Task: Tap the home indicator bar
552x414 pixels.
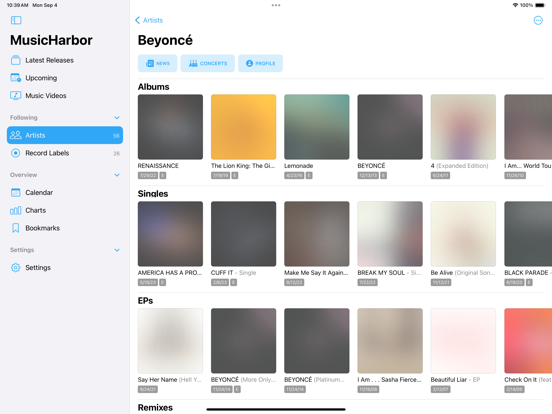Action: [x=276, y=409]
